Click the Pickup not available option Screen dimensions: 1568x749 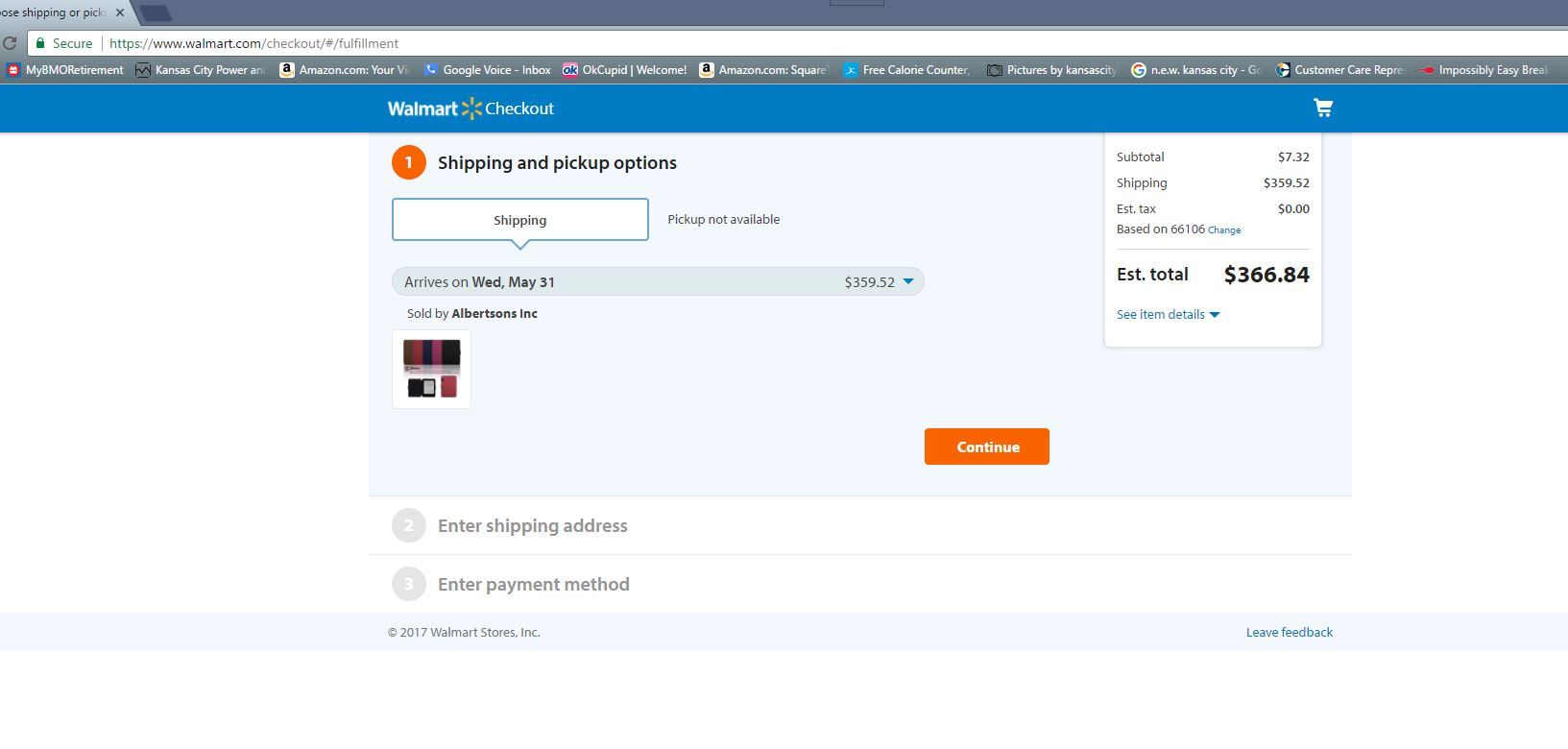723,220
